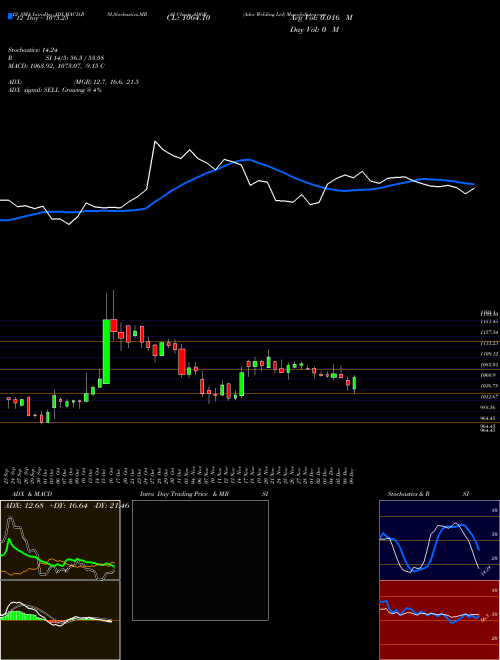This screenshot has width=500, height=660.
Task: Click the 1060.9 price axis label
Action: (x=489, y=375)
